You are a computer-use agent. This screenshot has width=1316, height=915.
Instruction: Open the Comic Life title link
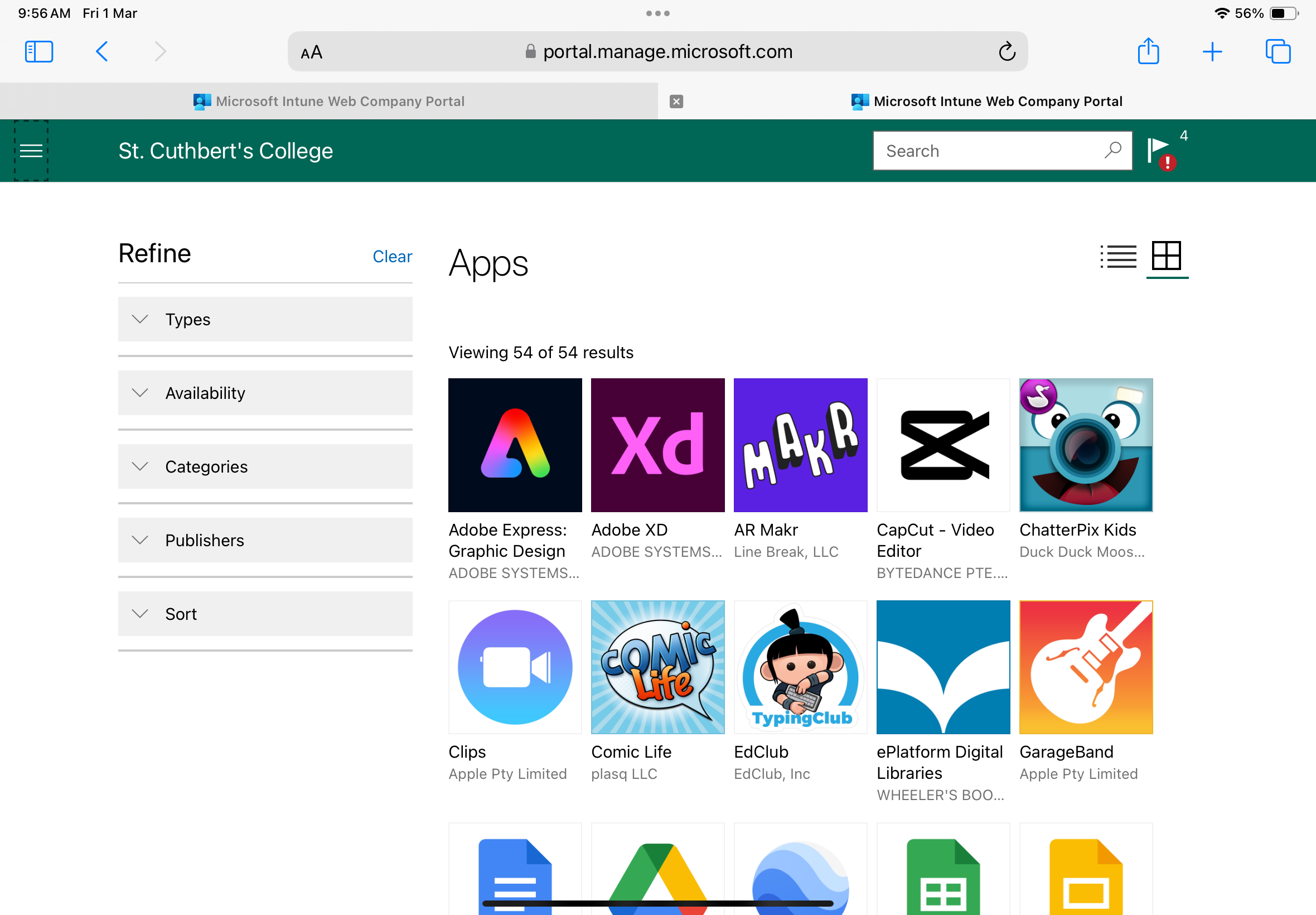point(631,752)
